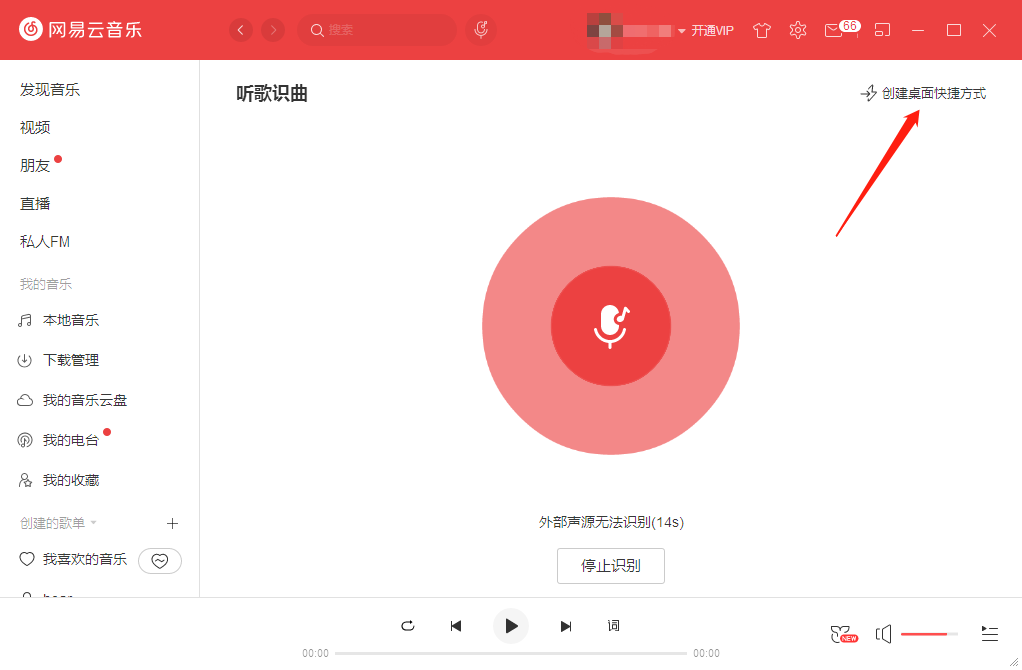Mute the volume speaker icon
This screenshot has height=670, width=1022.
(x=883, y=634)
